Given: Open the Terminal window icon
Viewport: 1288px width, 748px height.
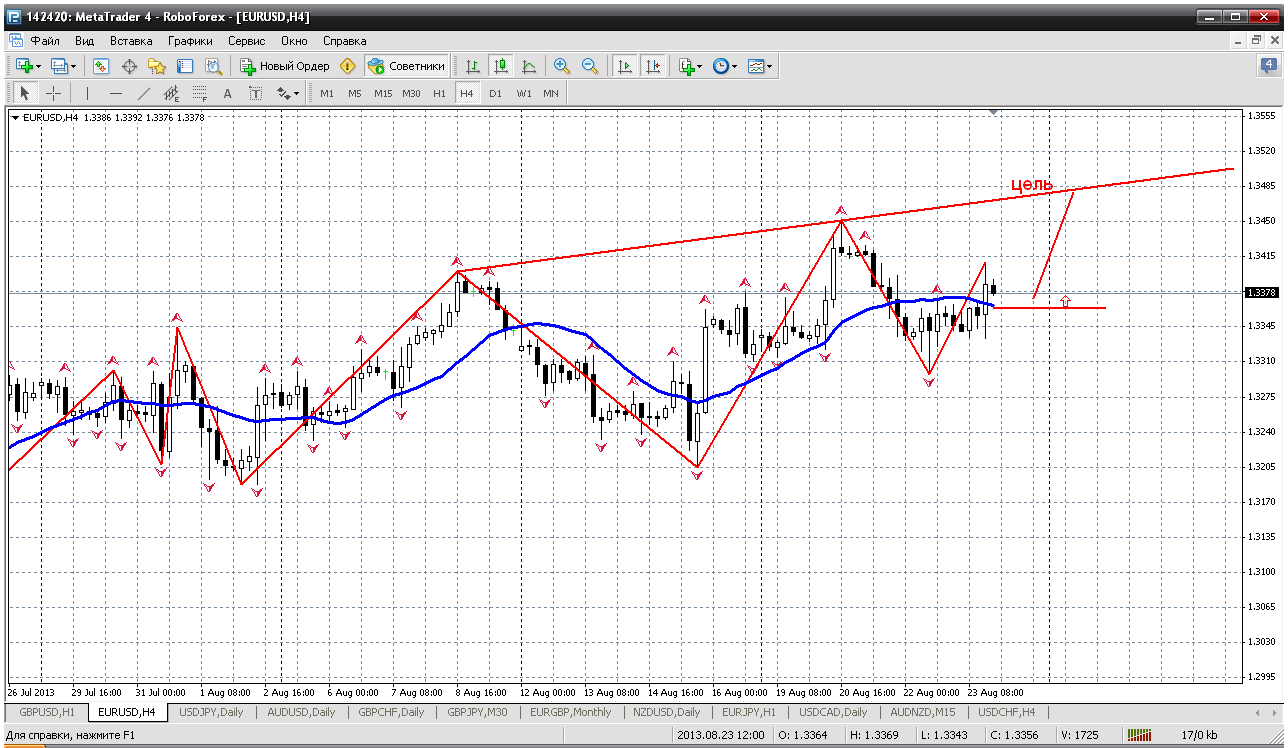Looking at the screenshot, I should pos(185,66).
